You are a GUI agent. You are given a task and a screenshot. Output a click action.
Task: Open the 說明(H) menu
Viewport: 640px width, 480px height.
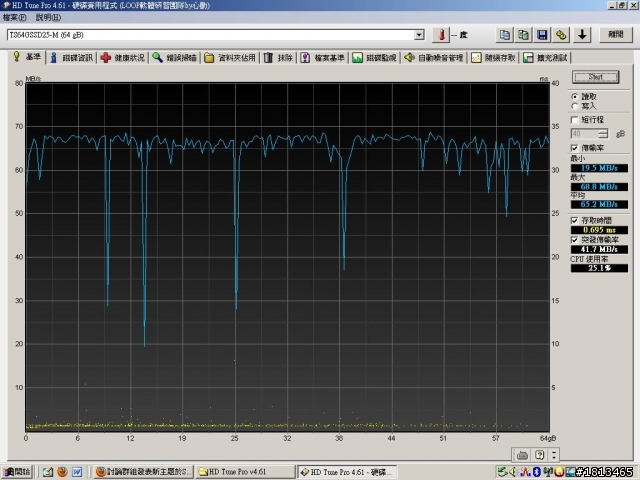coord(48,17)
